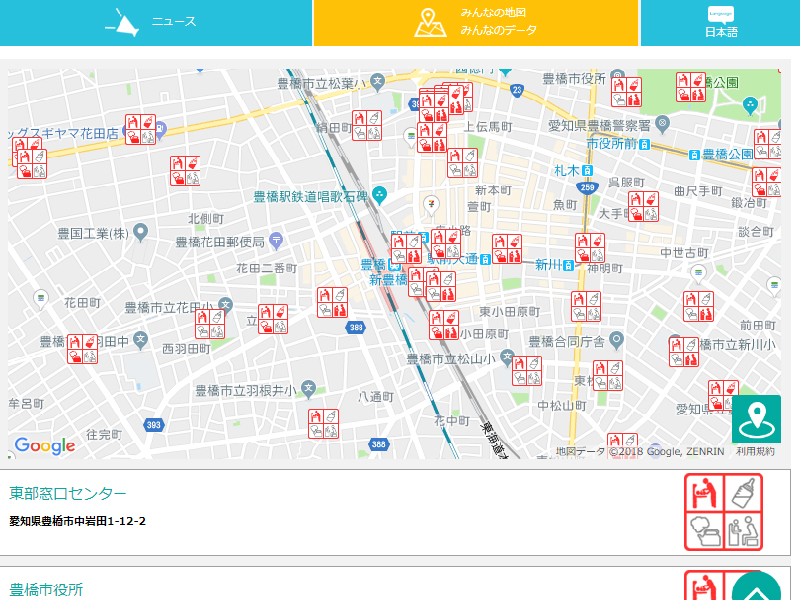Open the 日本語 language selector
The height and width of the screenshot is (600, 800).
pos(720,23)
